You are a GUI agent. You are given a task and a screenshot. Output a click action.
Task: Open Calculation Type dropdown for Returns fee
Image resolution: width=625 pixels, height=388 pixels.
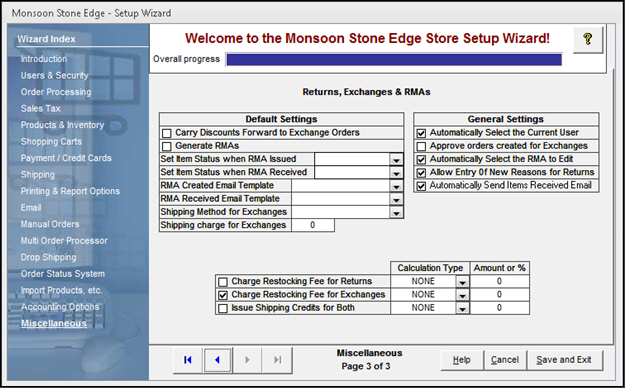(x=462, y=282)
